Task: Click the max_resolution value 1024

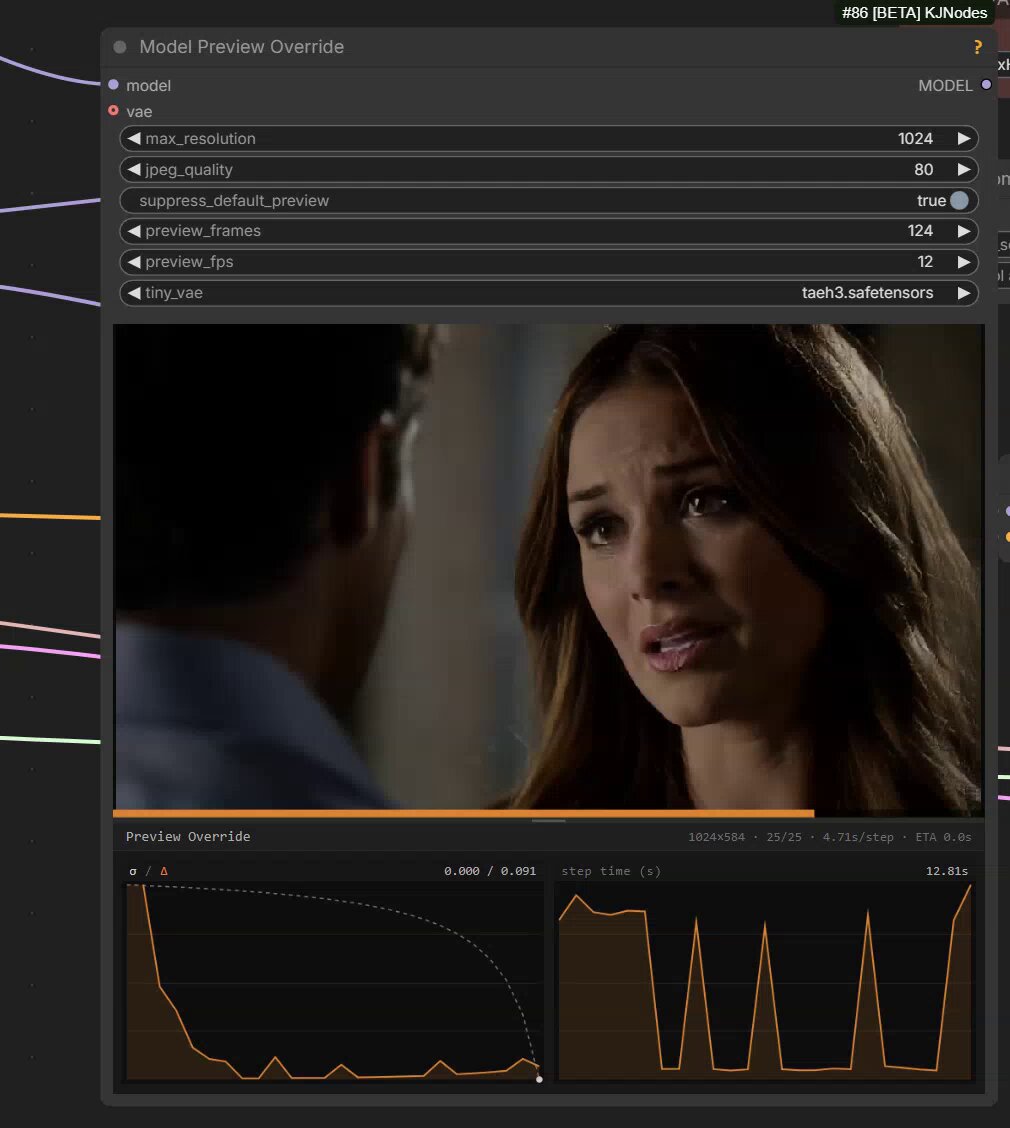Action: (915, 138)
